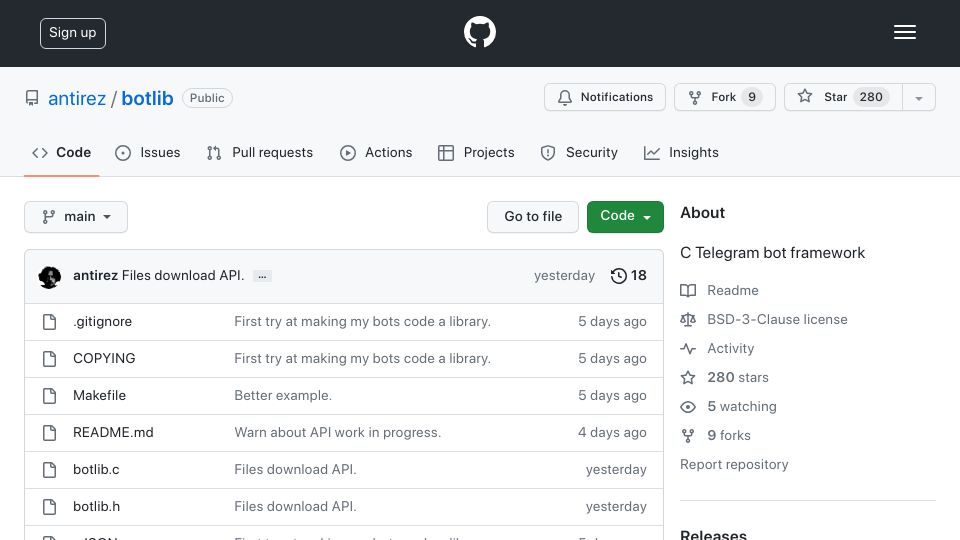
Task: Open .gitignore row's 'First try' commit message
Action: pos(362,321)
